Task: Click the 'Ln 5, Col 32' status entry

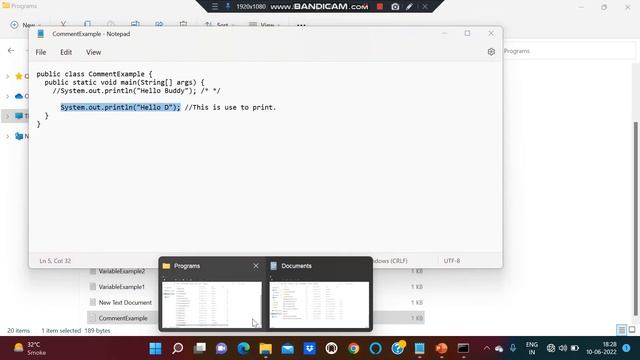Action: (55, 261)
